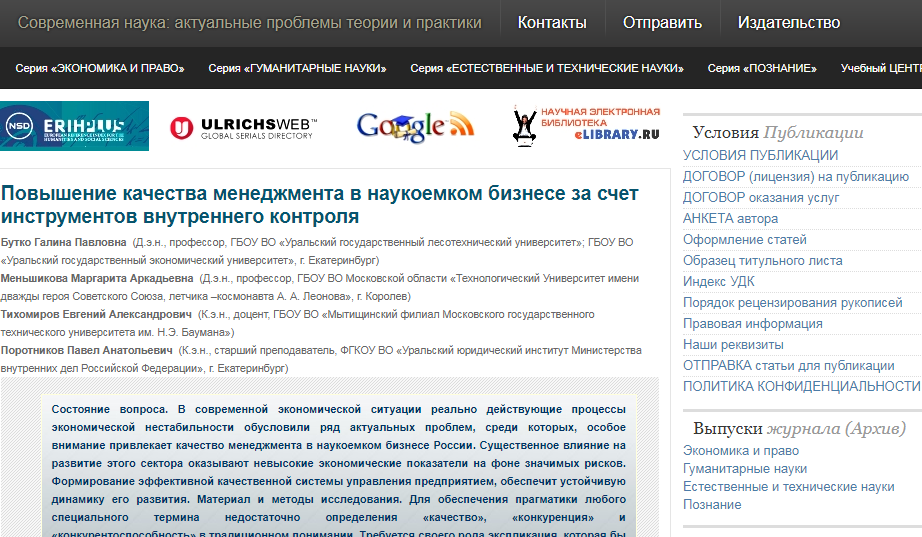Viewport: 922px width, 537px height.
Task: Open the Контакты menu item
Action: 552,22
